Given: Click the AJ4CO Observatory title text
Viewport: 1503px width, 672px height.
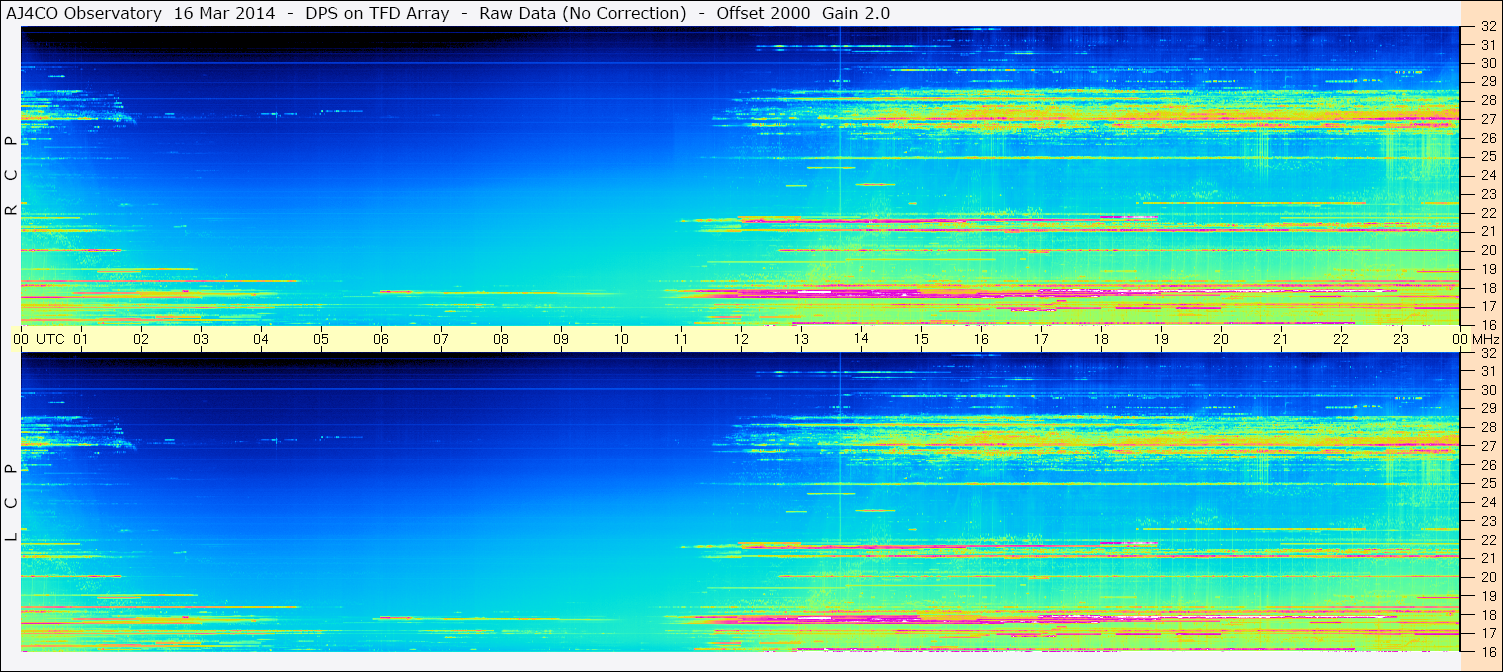Looking at the screenshot, I should tap(84, 13).
